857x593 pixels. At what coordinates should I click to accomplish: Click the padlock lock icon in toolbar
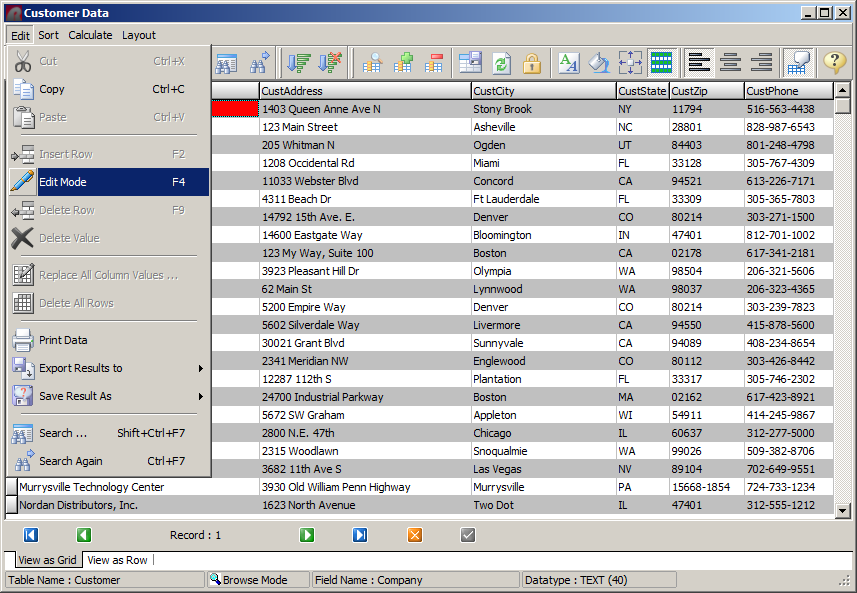click(532, 63)
